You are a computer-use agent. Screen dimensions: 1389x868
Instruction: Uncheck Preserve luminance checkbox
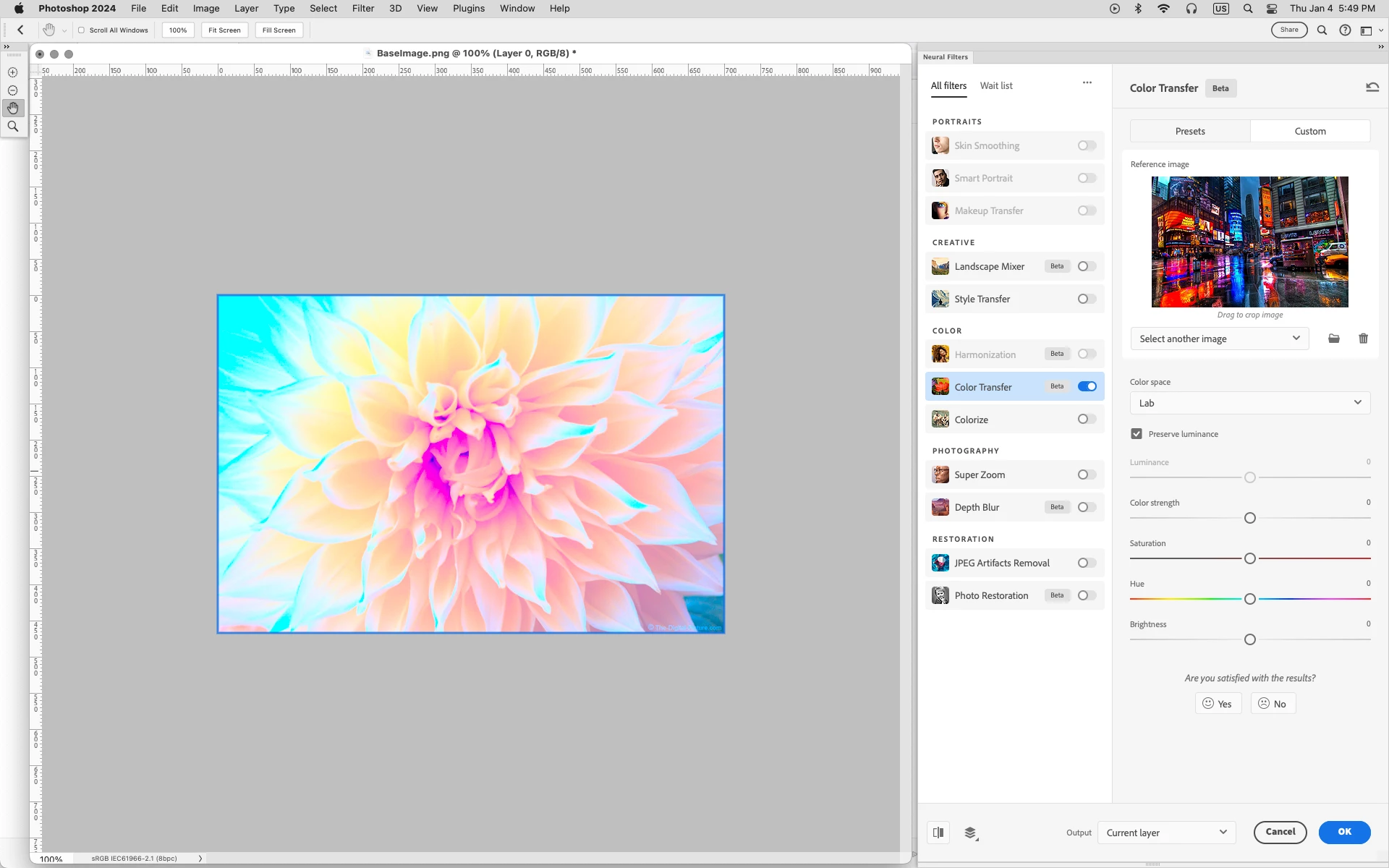point(1137,434)
